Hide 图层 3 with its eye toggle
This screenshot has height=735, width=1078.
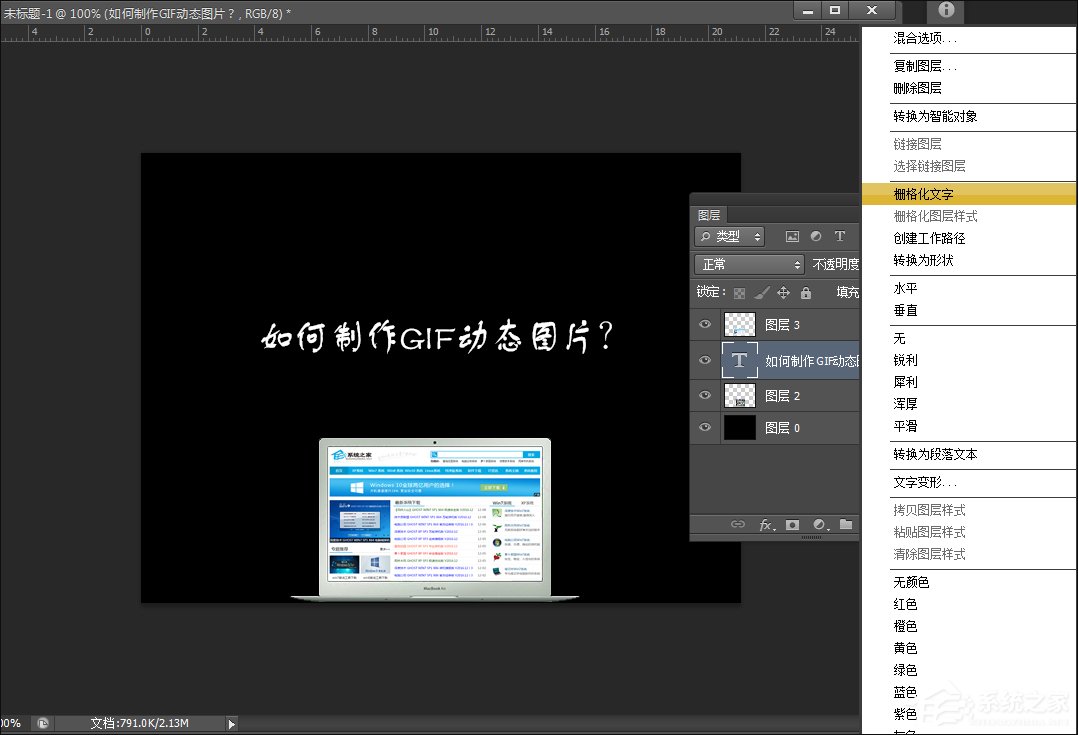pyautogui.click(x=705, y=324)
